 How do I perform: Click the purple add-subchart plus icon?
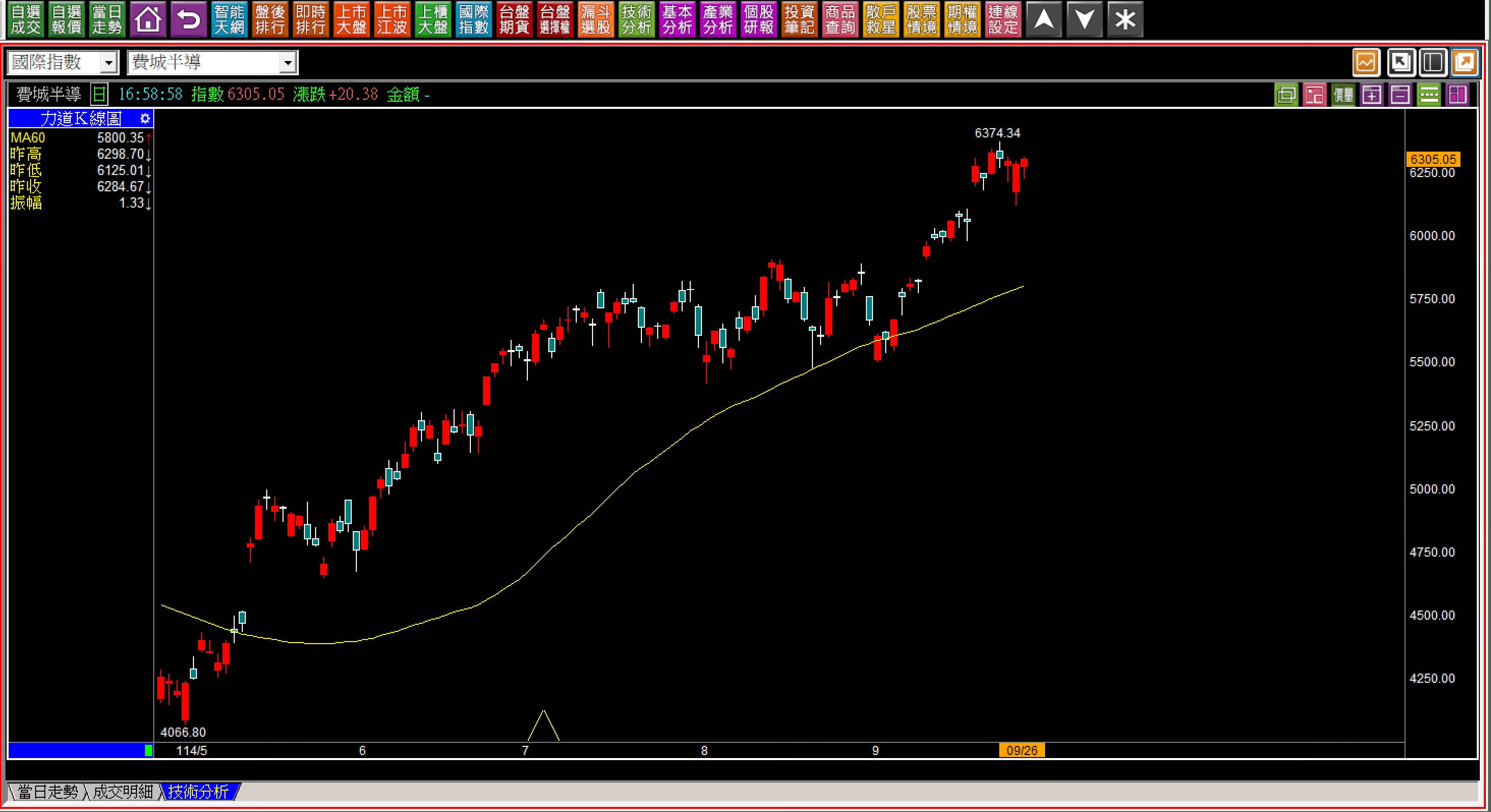click(1372, 95)
